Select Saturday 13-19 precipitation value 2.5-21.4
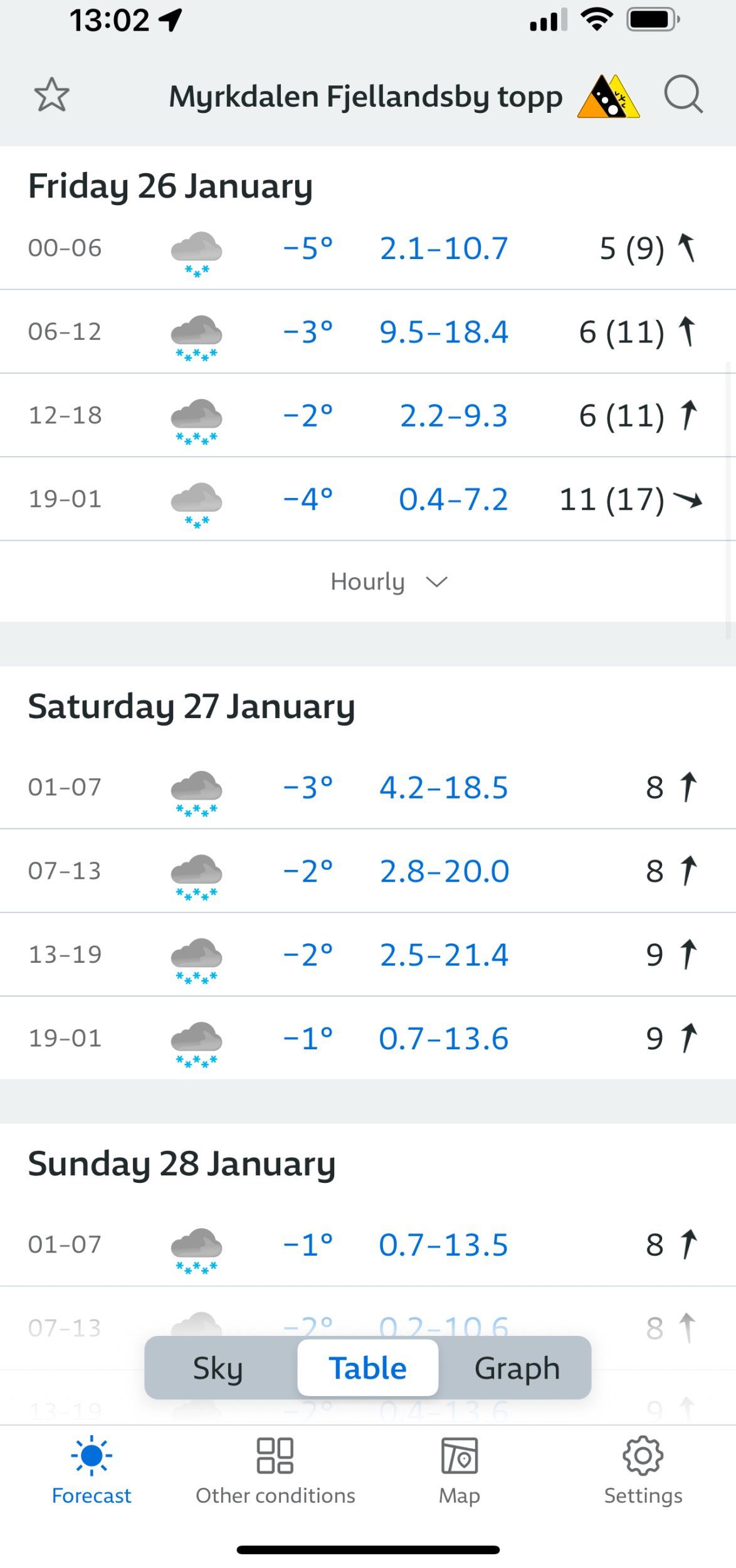This screenshot has width=736, height=1568. click(x=444, y=955)
